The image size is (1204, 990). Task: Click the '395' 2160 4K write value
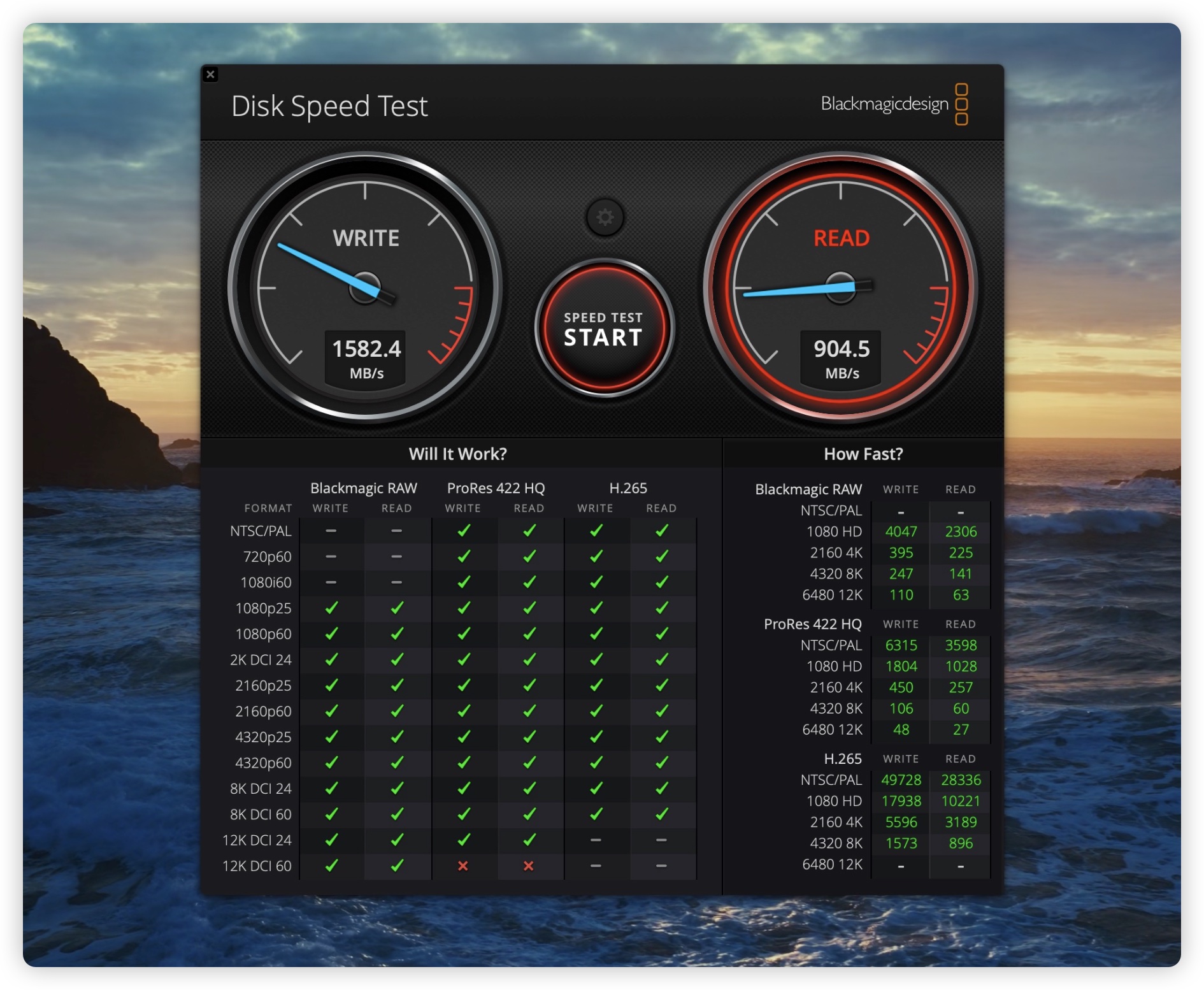(901, 552)
